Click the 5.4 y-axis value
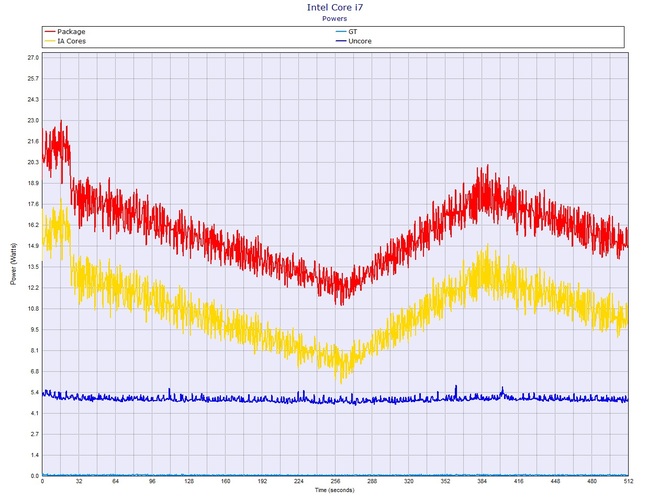 click(x=35, y=392)
